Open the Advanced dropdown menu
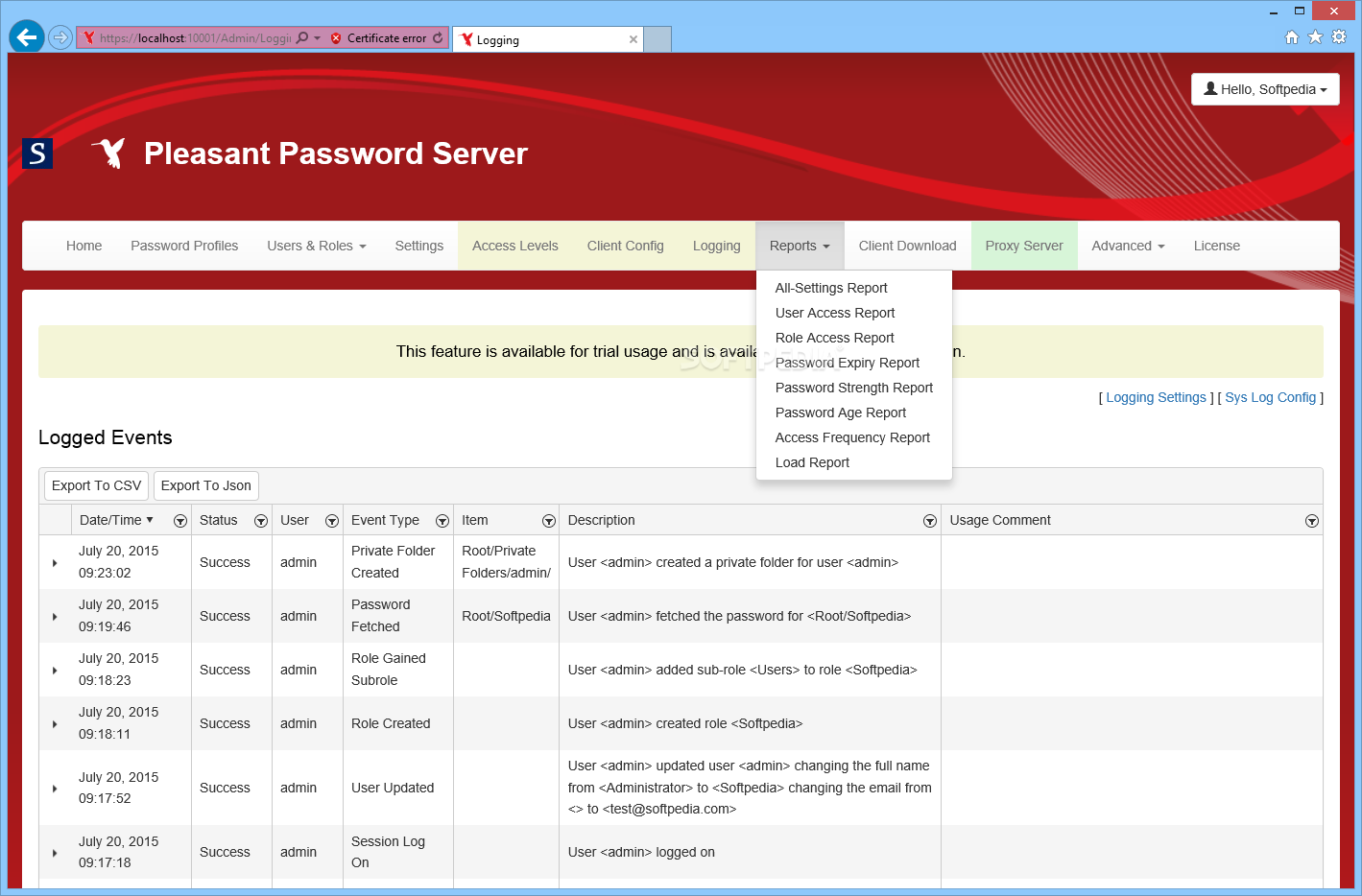 [1128, 246]
